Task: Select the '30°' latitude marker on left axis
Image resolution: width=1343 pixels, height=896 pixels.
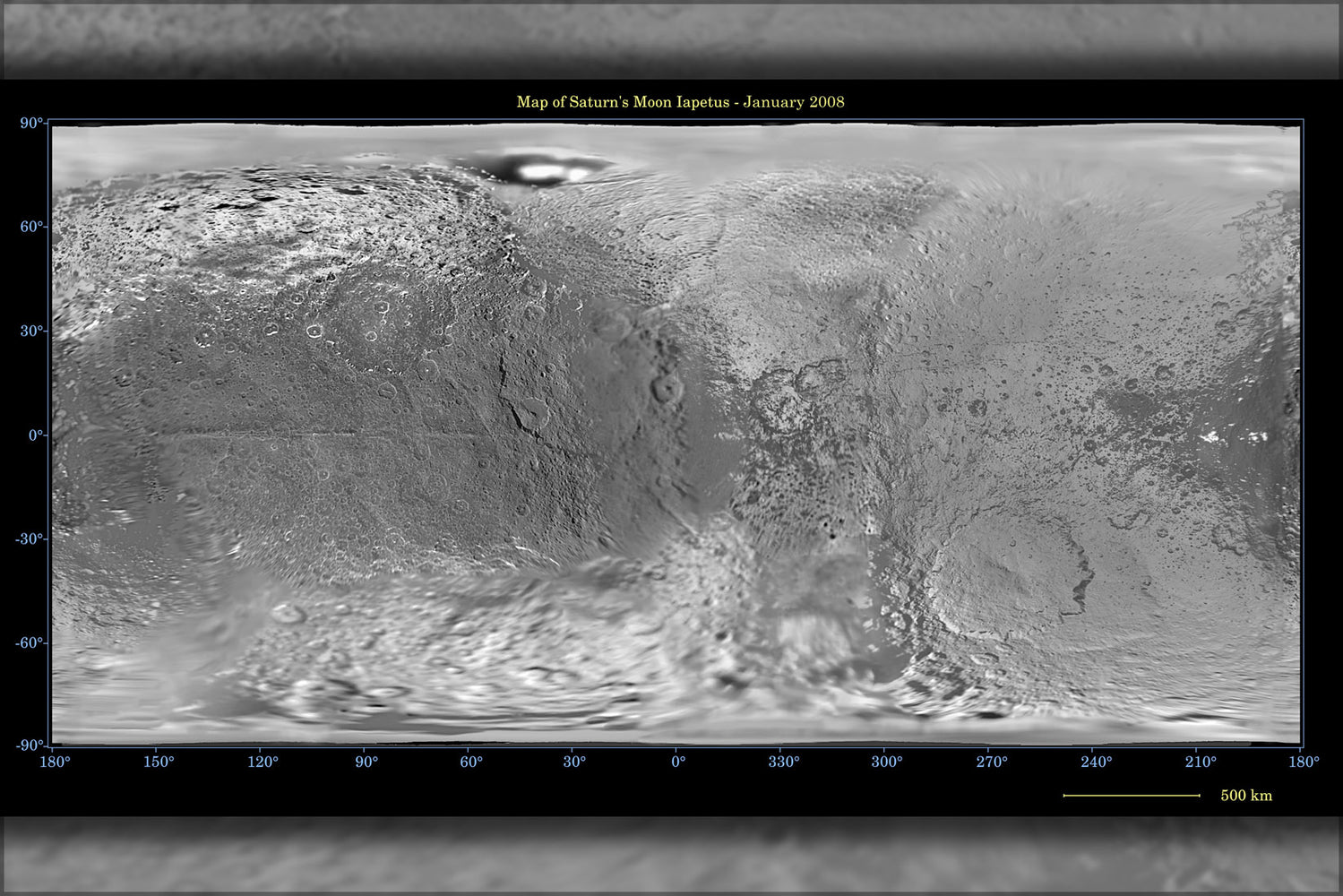Action: [x=33, y=330]
